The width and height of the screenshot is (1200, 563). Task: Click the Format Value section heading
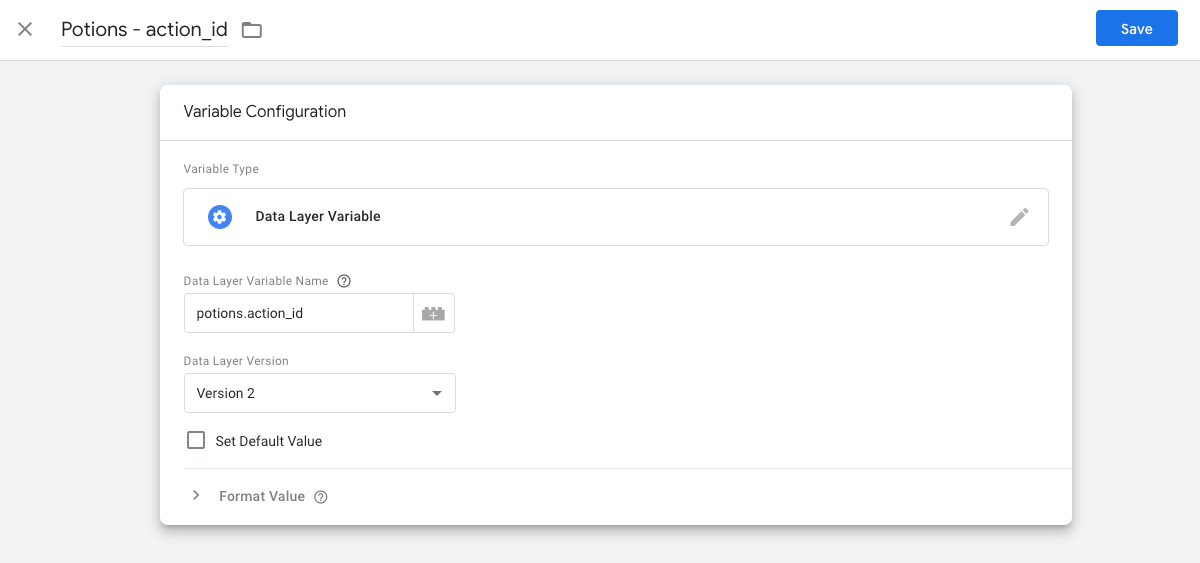point(262,496)
